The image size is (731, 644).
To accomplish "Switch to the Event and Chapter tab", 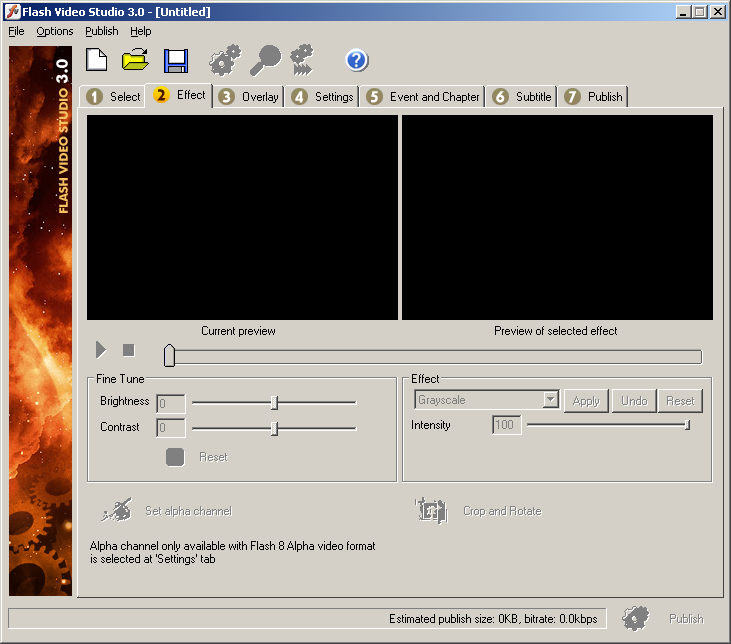I will tap(422, 97).
